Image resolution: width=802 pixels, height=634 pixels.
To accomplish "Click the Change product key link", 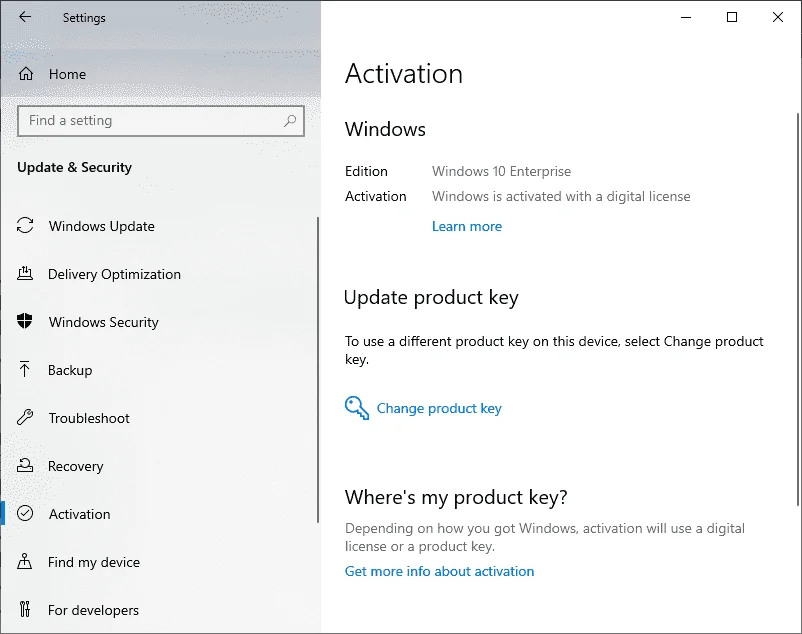I will (x=439, y=408).
